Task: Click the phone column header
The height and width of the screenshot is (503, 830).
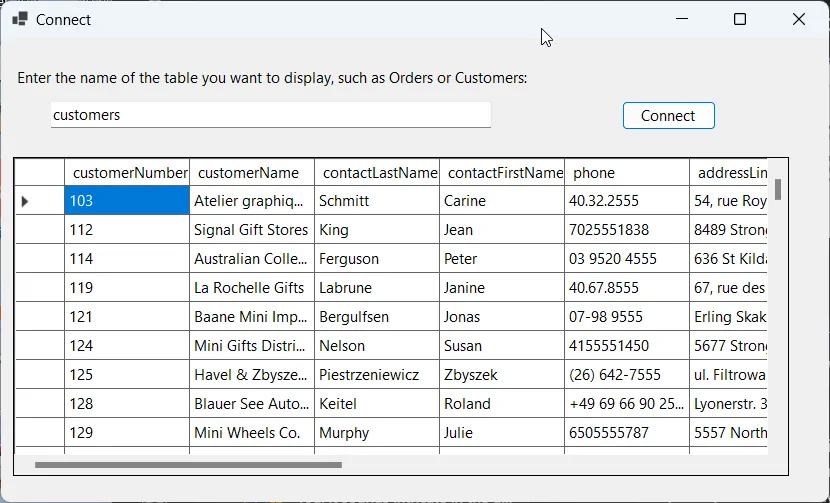Action: click(626, 173)
